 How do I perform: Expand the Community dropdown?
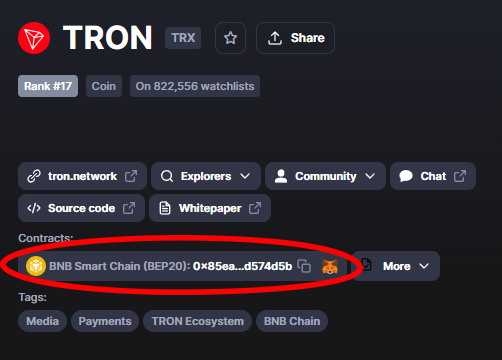325,176
